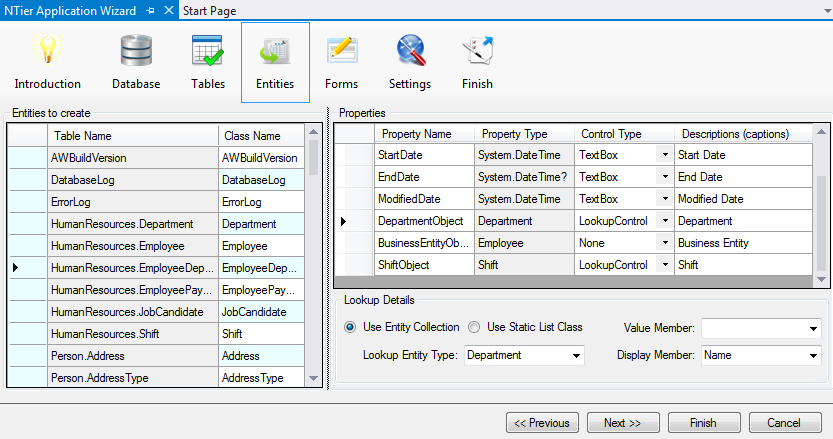Jump to the Finish wizard step icon
The height and width of the screenshot is (439, 833).
[x=477, y=62]
